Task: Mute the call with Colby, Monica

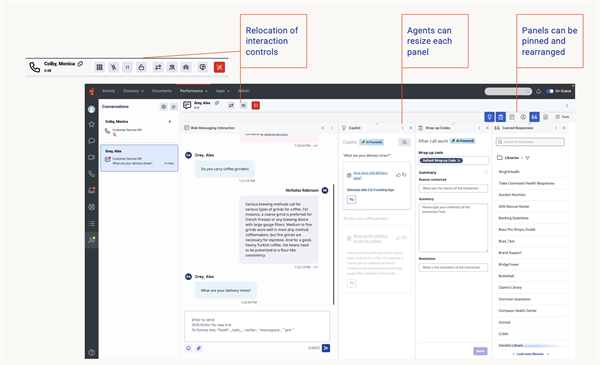Action: point(114,67)
